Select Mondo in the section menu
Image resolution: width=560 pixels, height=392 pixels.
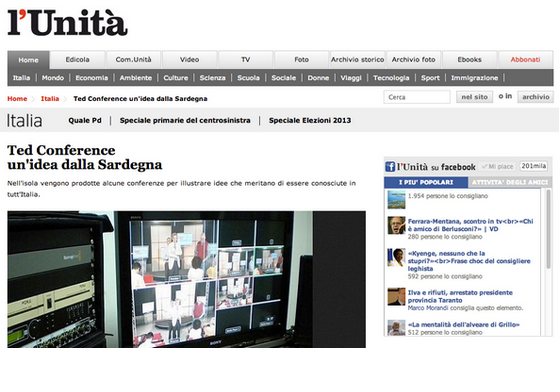pyautogui.click(x=53, y=78)
